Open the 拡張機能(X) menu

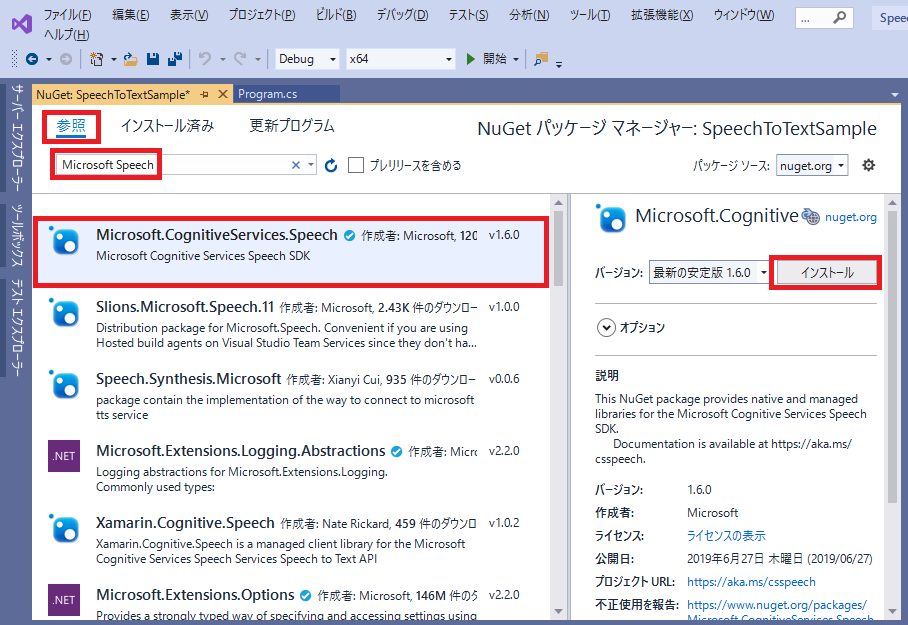click(x=662, y=15)
